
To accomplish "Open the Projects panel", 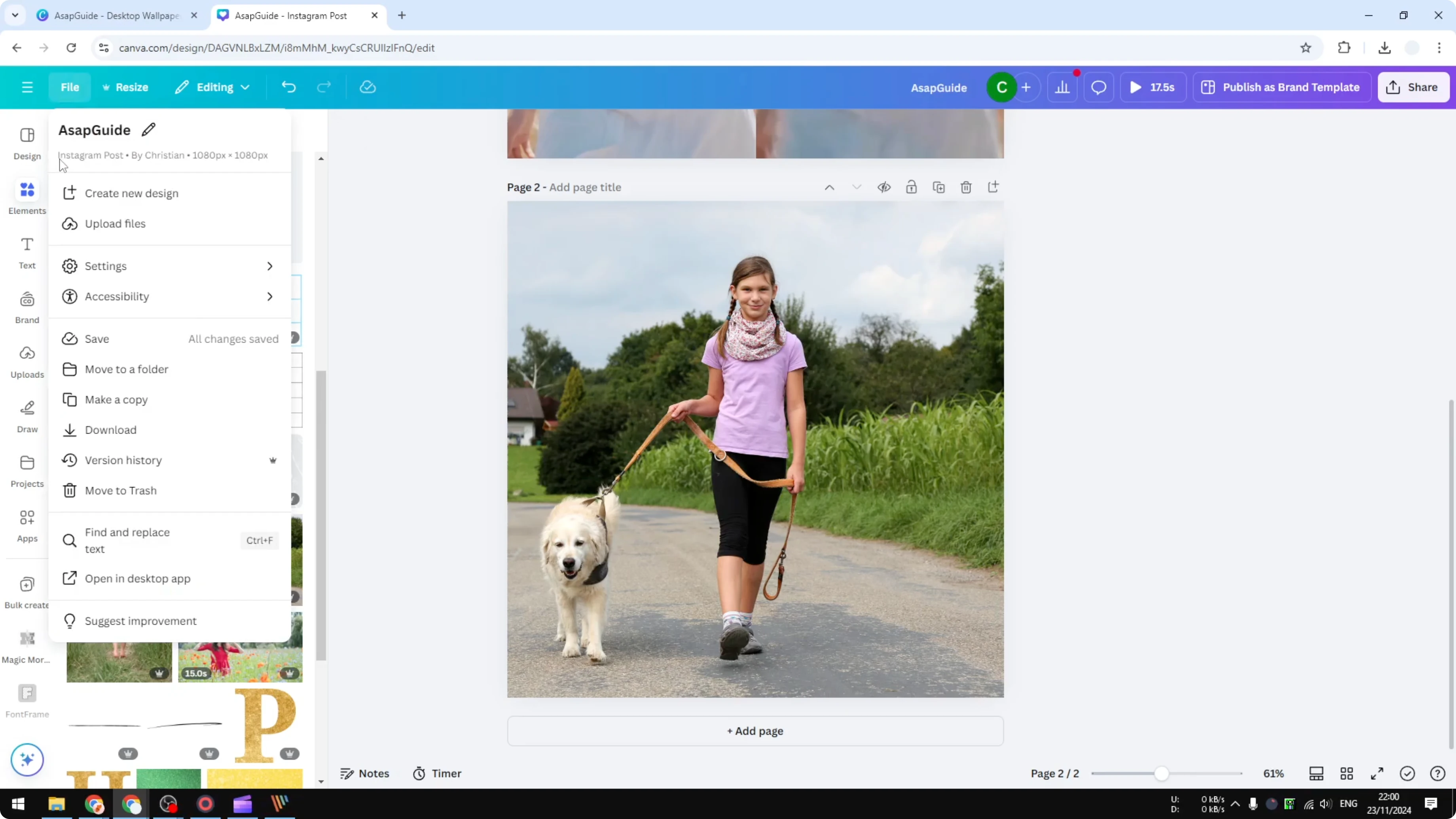I will point(27,470).
